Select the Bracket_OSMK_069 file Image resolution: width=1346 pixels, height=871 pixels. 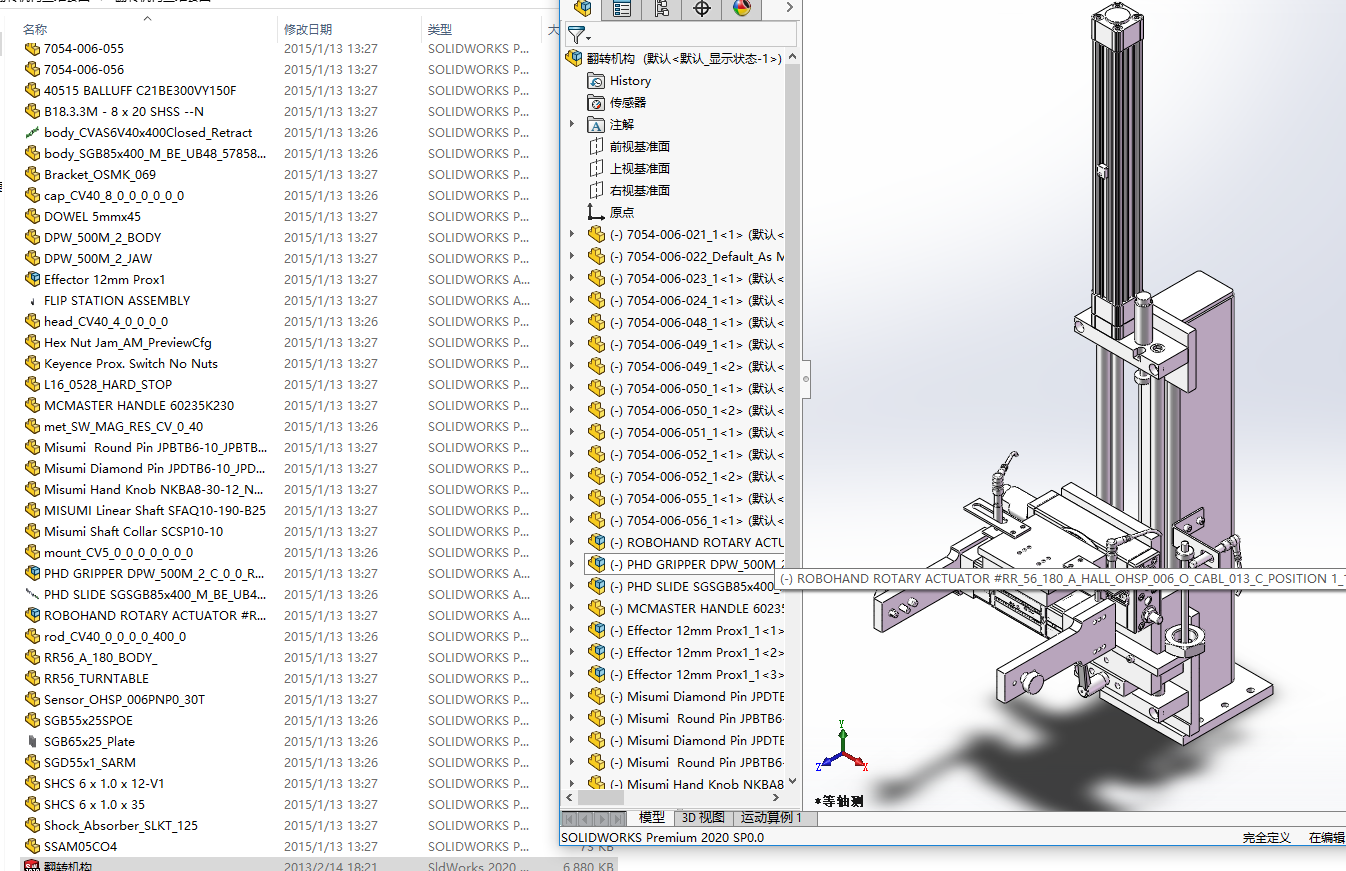tap(100, 175)
